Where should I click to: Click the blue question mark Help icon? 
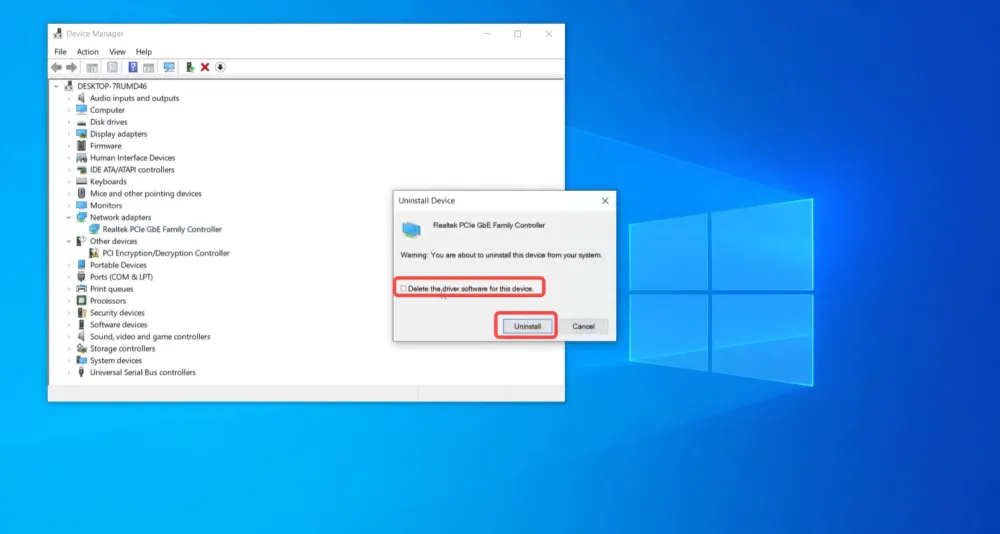coord(133,67)
